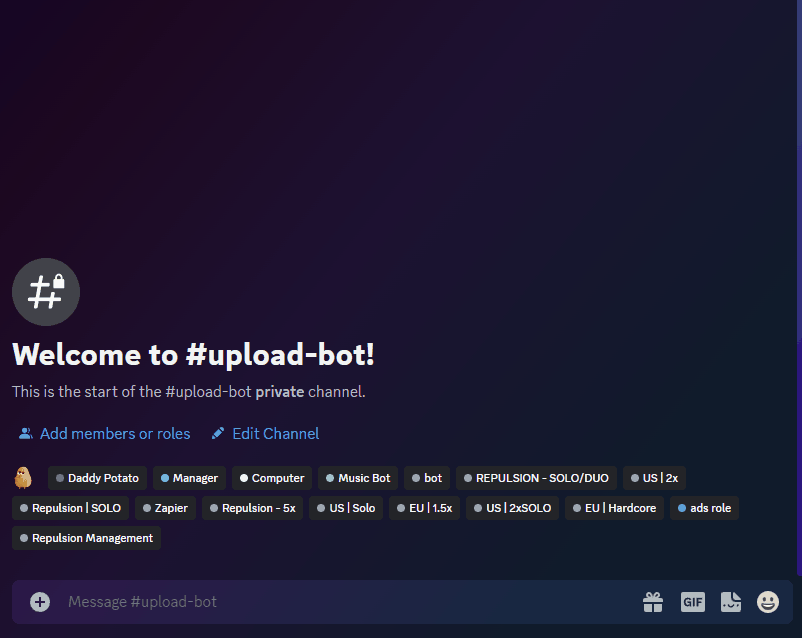Image resolution: width=802 pixels, height=638 pixels.
Task: Click the Music Bot role chip
Action: pos(358,478)
